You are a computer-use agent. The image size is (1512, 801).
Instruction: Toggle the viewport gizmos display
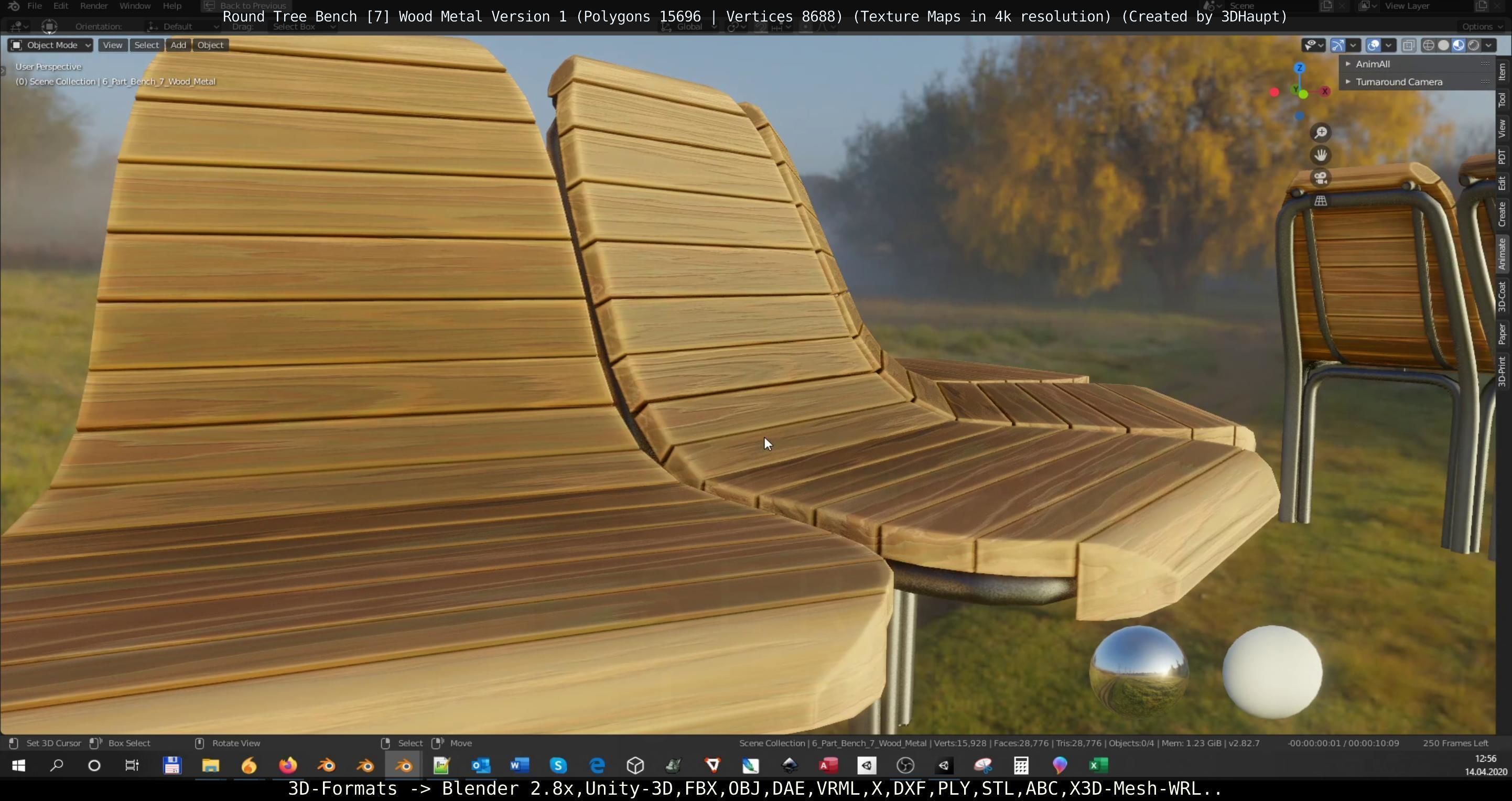click(1337, 45)
